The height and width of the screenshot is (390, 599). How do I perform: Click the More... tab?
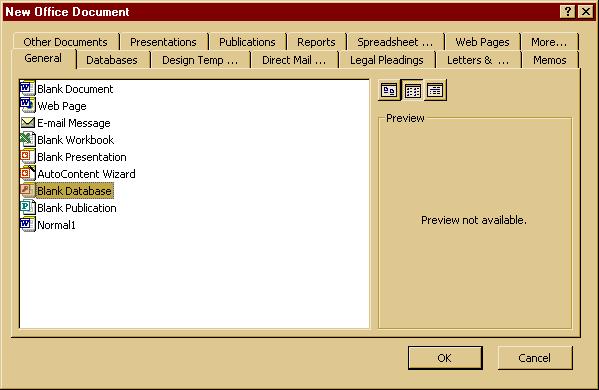coord(549,42)
